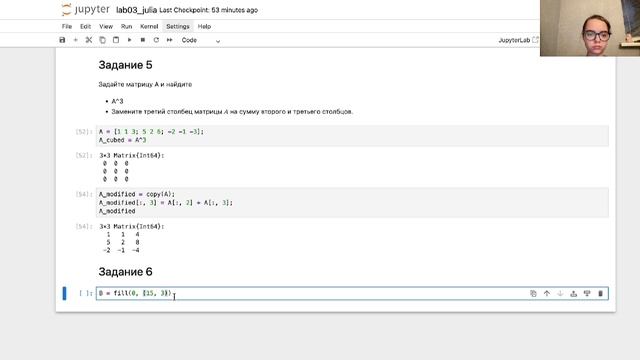Copy the selected cell from the toolbar
This screenshot has width=640, height=360.
(102, 40)
